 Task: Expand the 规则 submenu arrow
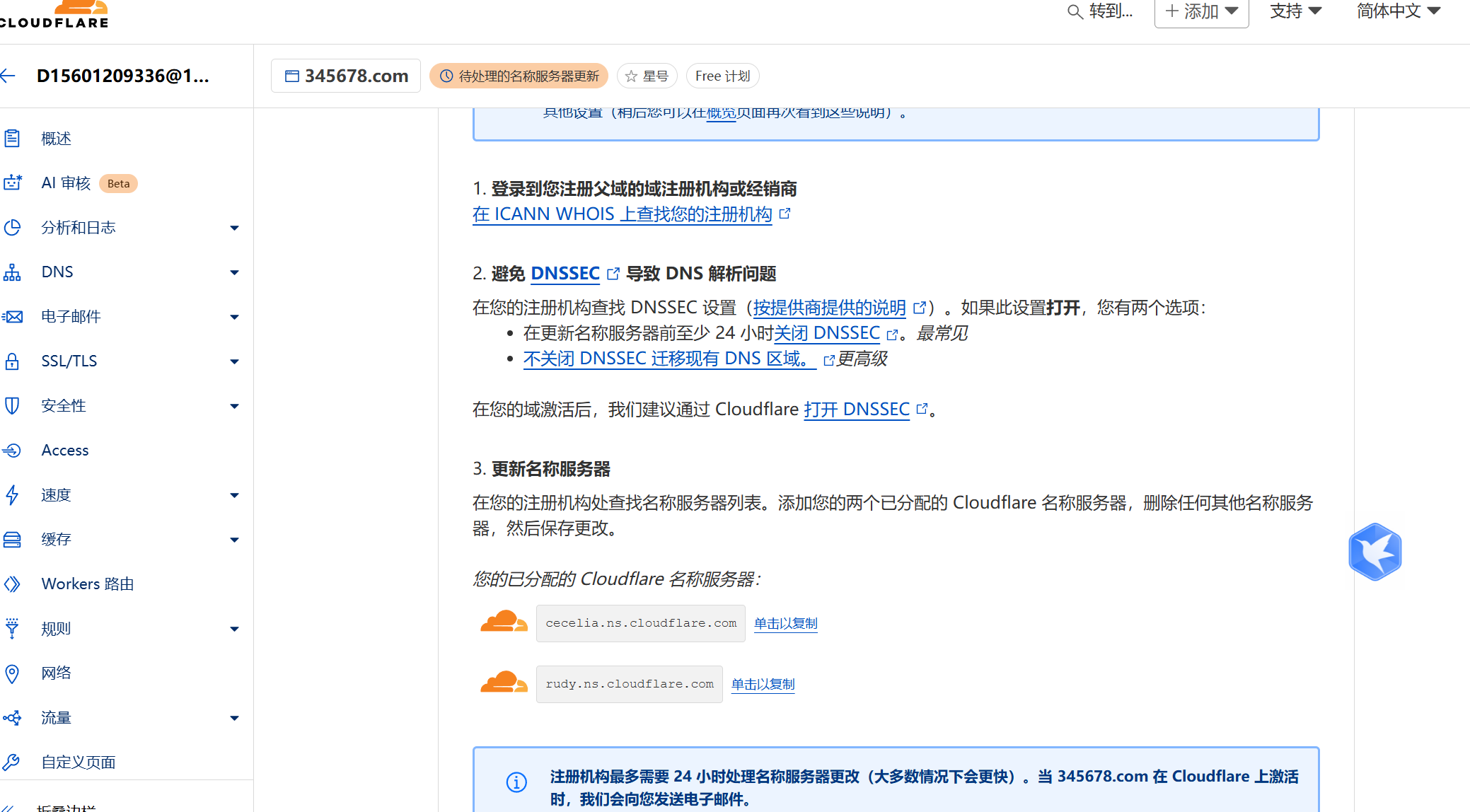(234, 629)
